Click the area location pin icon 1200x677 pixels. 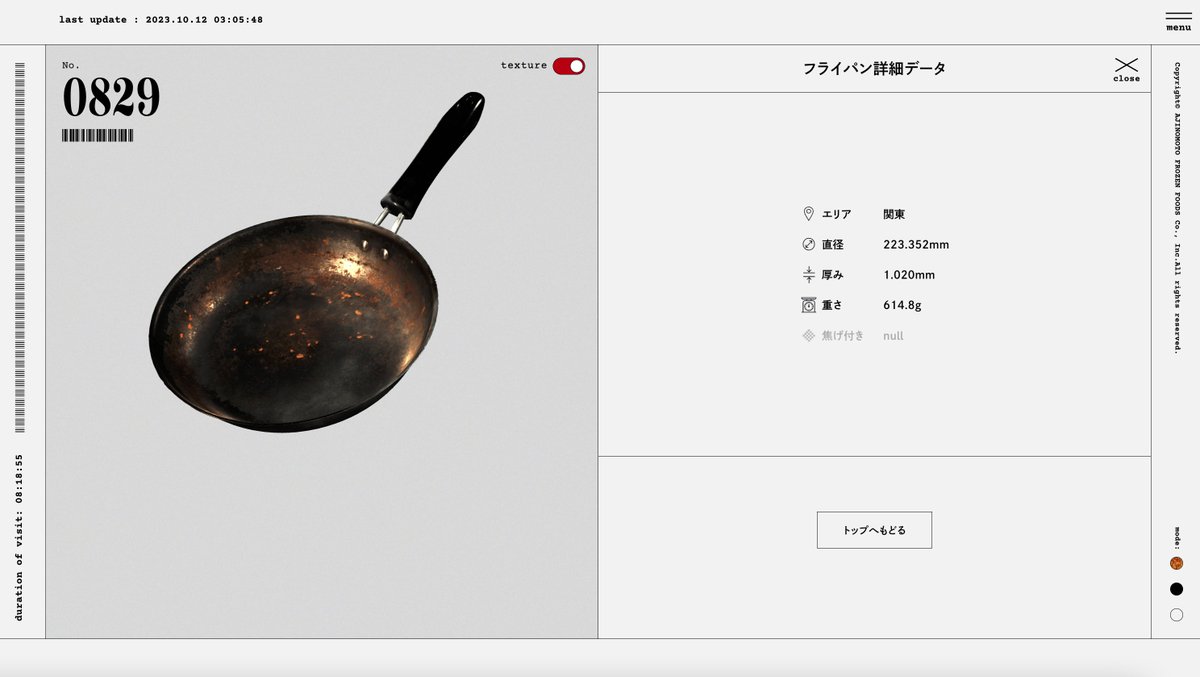pyautogui.click(x=808, y=214)
